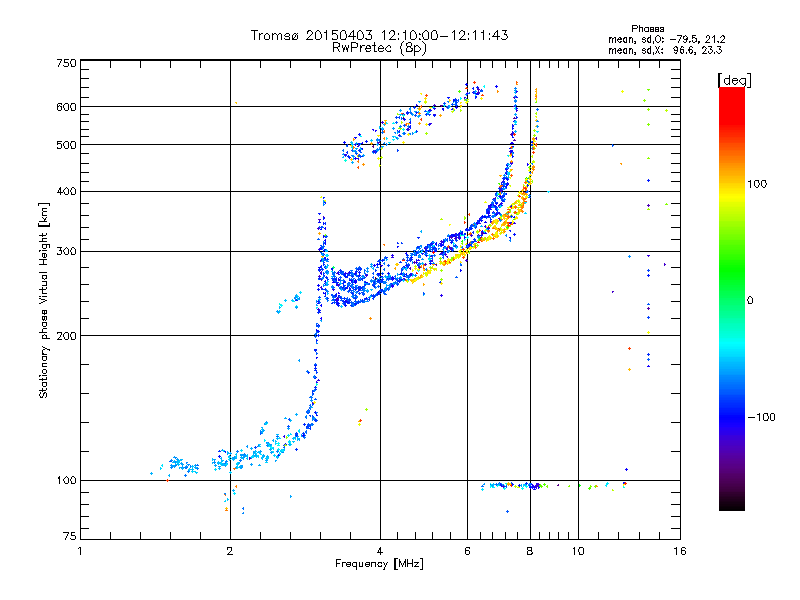
Task: Click the x-axis tick '16'
Action: tap(680, 551)
